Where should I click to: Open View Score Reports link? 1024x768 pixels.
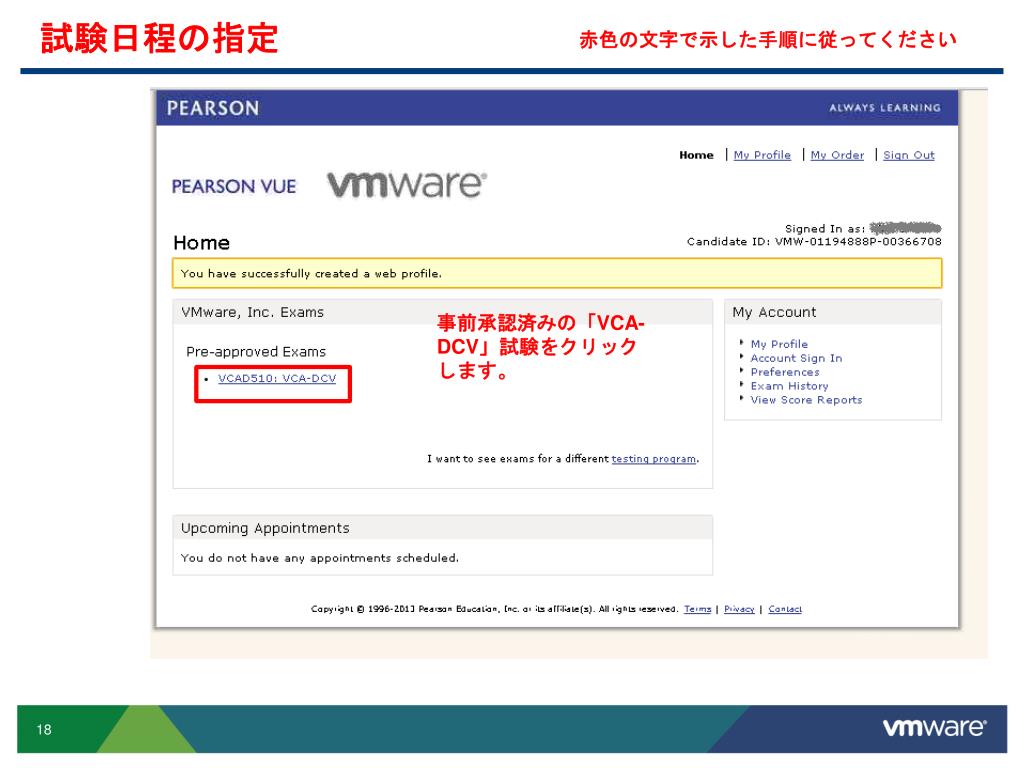tap(806, 400)
